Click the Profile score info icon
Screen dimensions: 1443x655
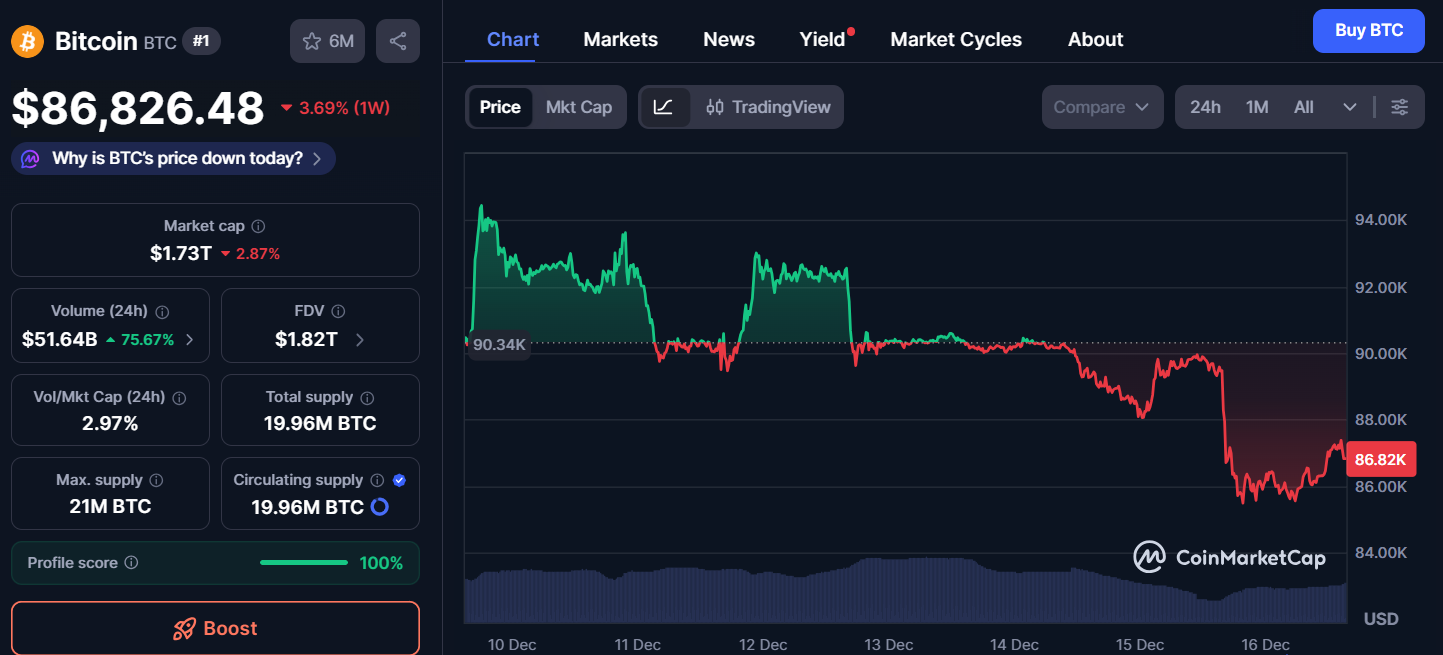tap(131, 563)
